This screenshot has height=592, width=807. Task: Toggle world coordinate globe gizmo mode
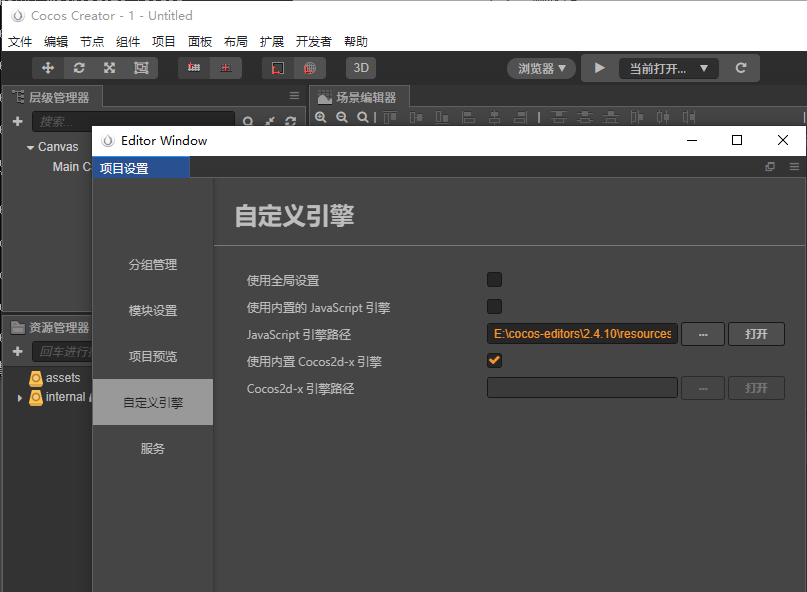[309, 68]
